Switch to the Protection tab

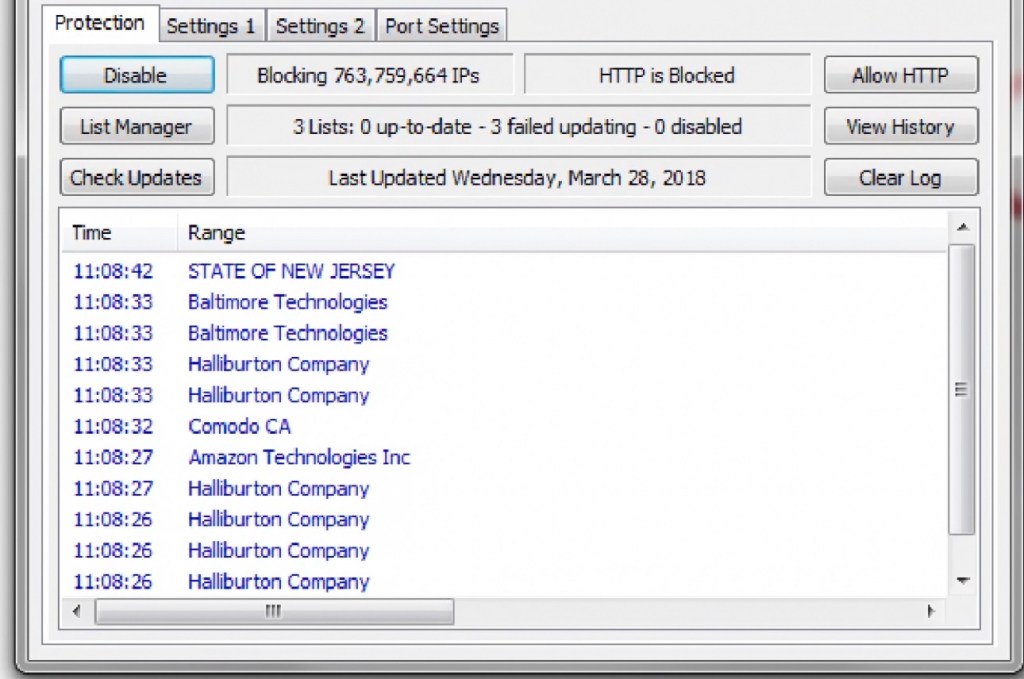[99, 23]
